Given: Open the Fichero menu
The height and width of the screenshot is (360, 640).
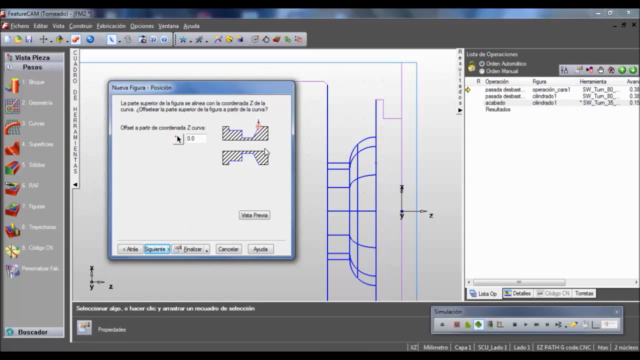Looking at the screenshot, I should (20, 26).
